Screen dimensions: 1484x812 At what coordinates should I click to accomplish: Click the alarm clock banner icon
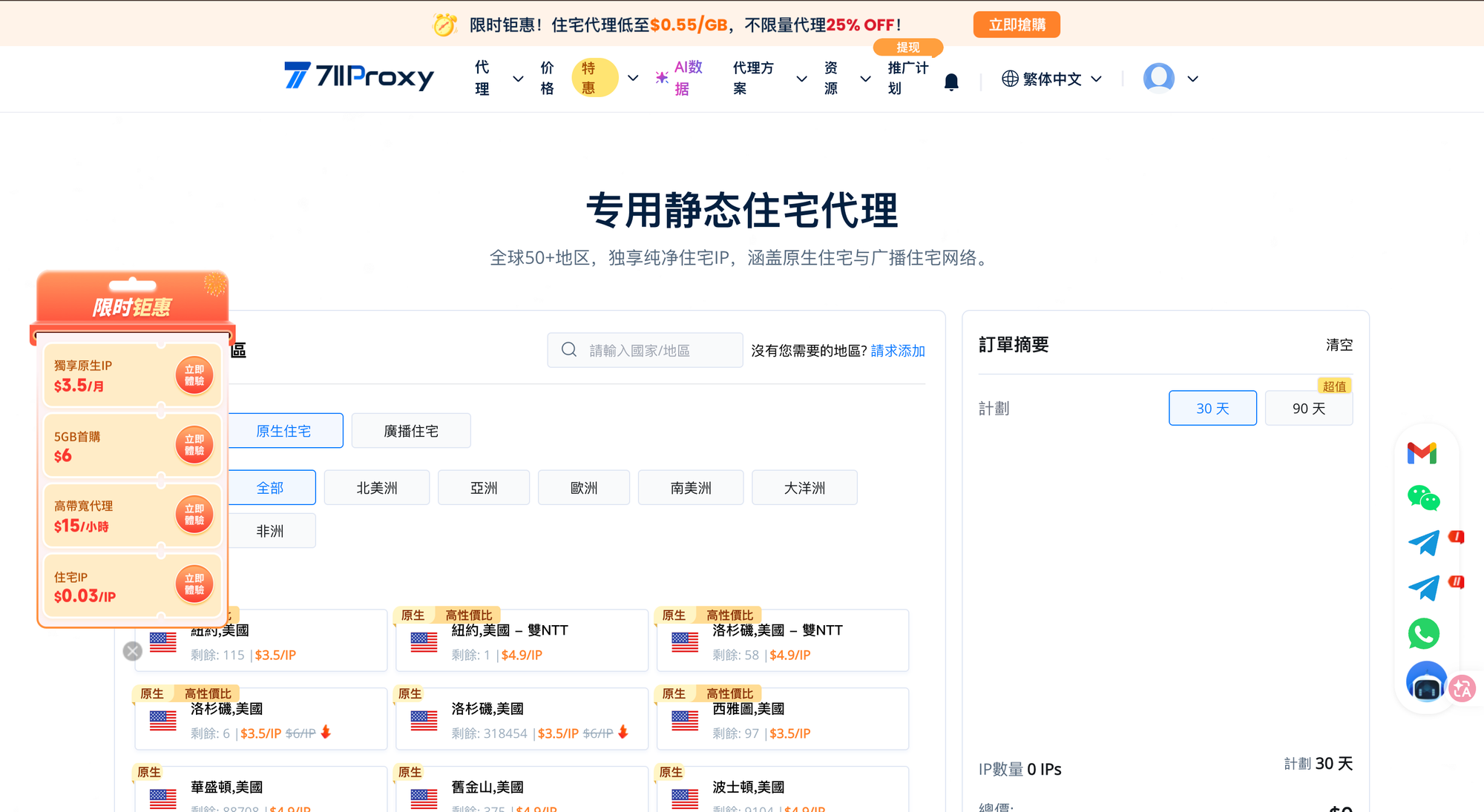pyautogui.click(x=444, y=24)
